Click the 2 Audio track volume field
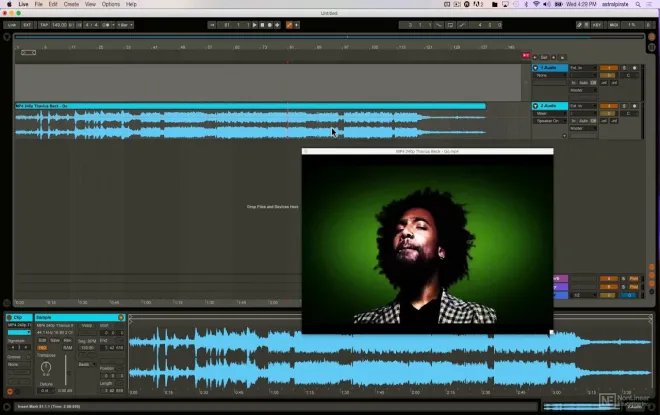The image size is (660, 415). (x=609, y=114)
